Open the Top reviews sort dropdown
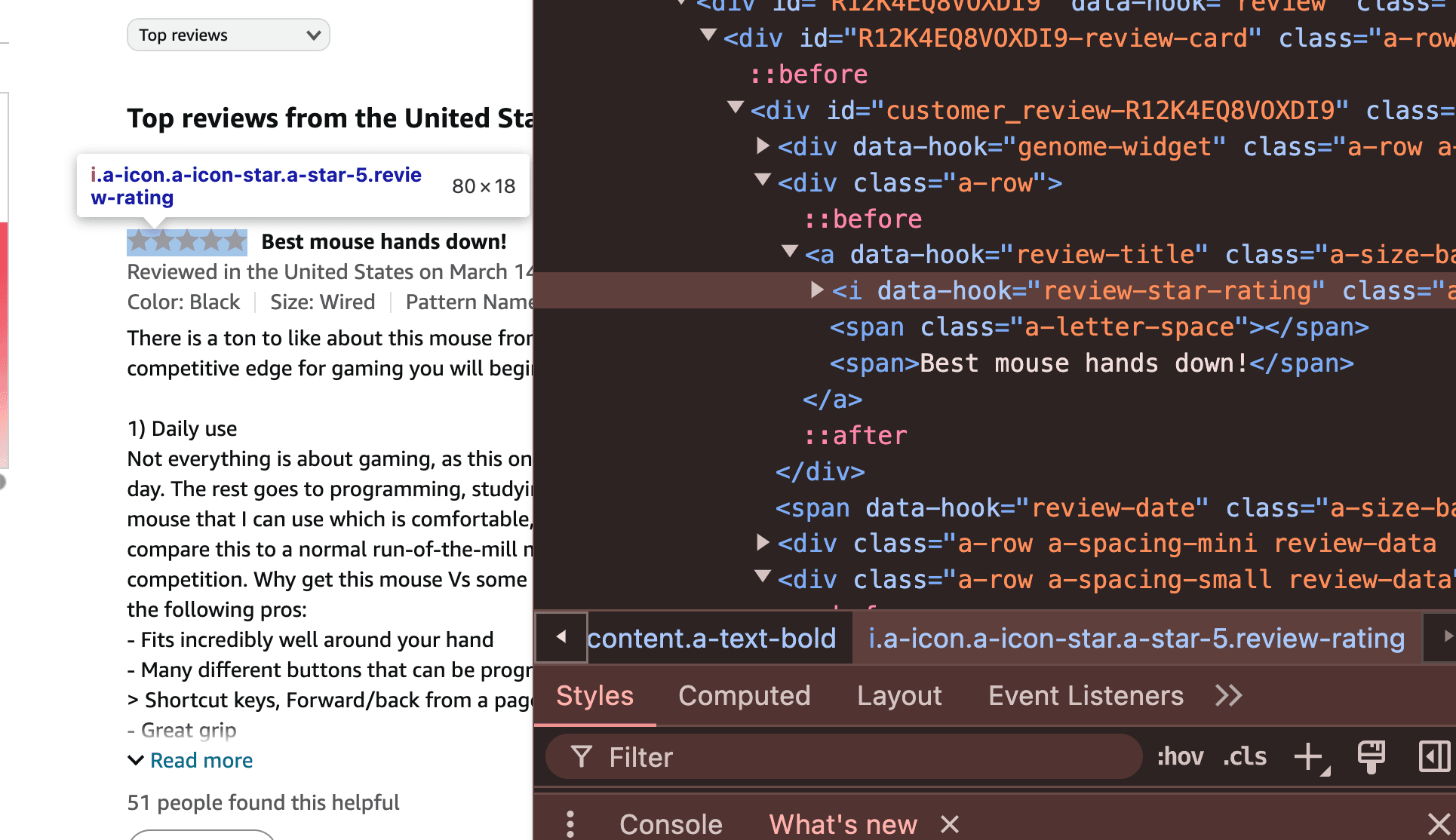Screen dimensions: 1456x840 (x=229, y=35)
